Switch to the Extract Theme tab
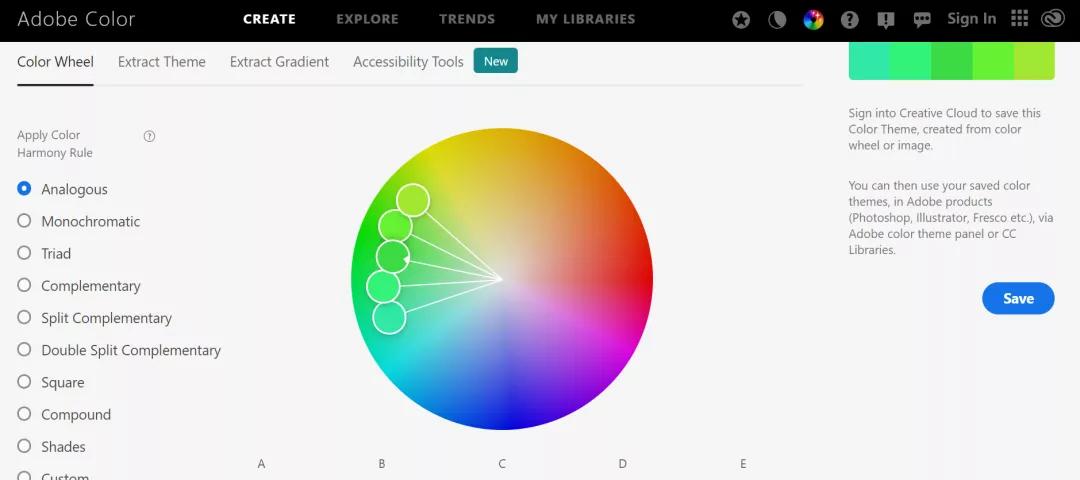 162,62
